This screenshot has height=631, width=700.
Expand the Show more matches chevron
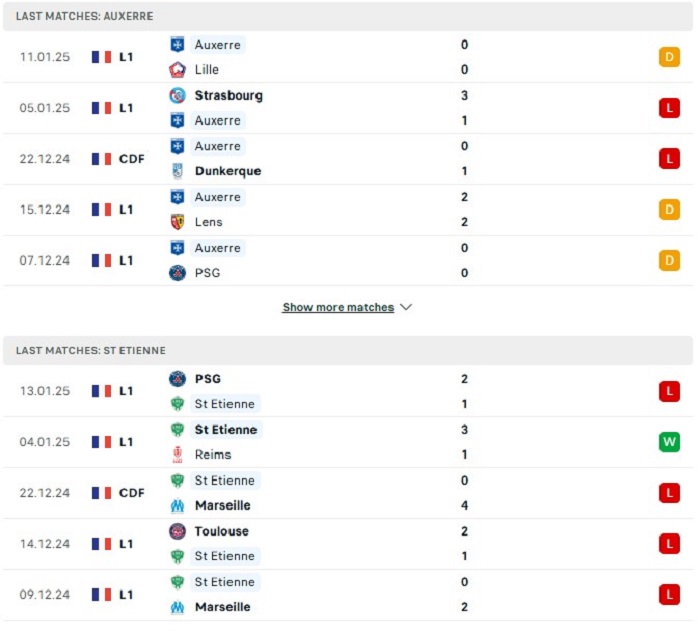405,307
